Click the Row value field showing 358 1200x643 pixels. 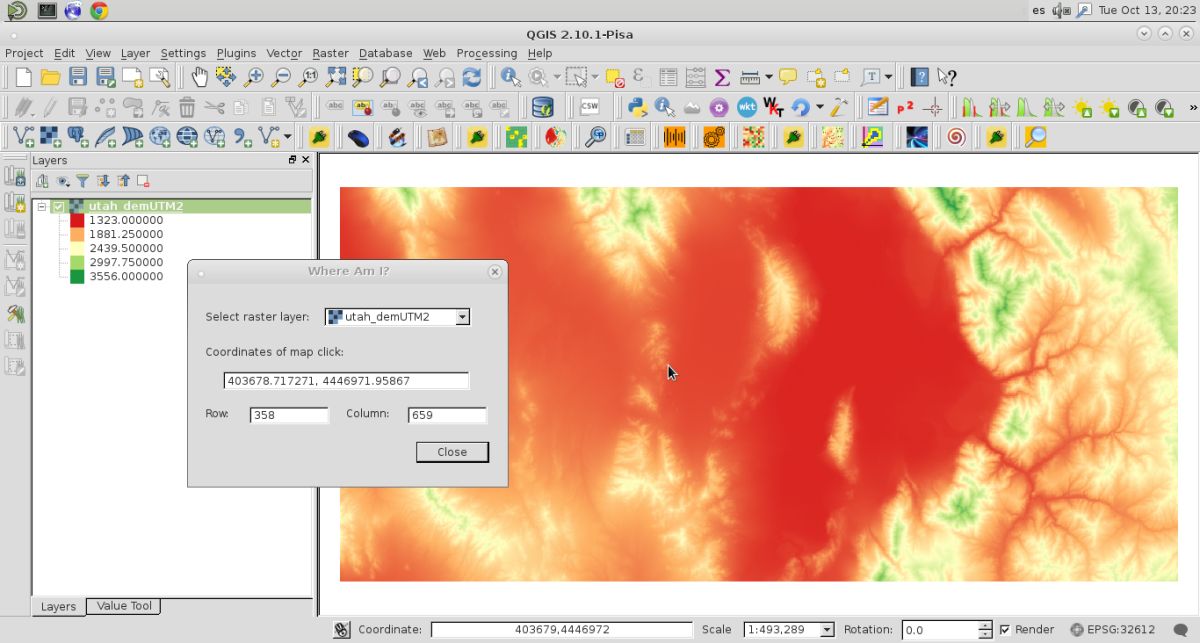(x=289, y=415)
